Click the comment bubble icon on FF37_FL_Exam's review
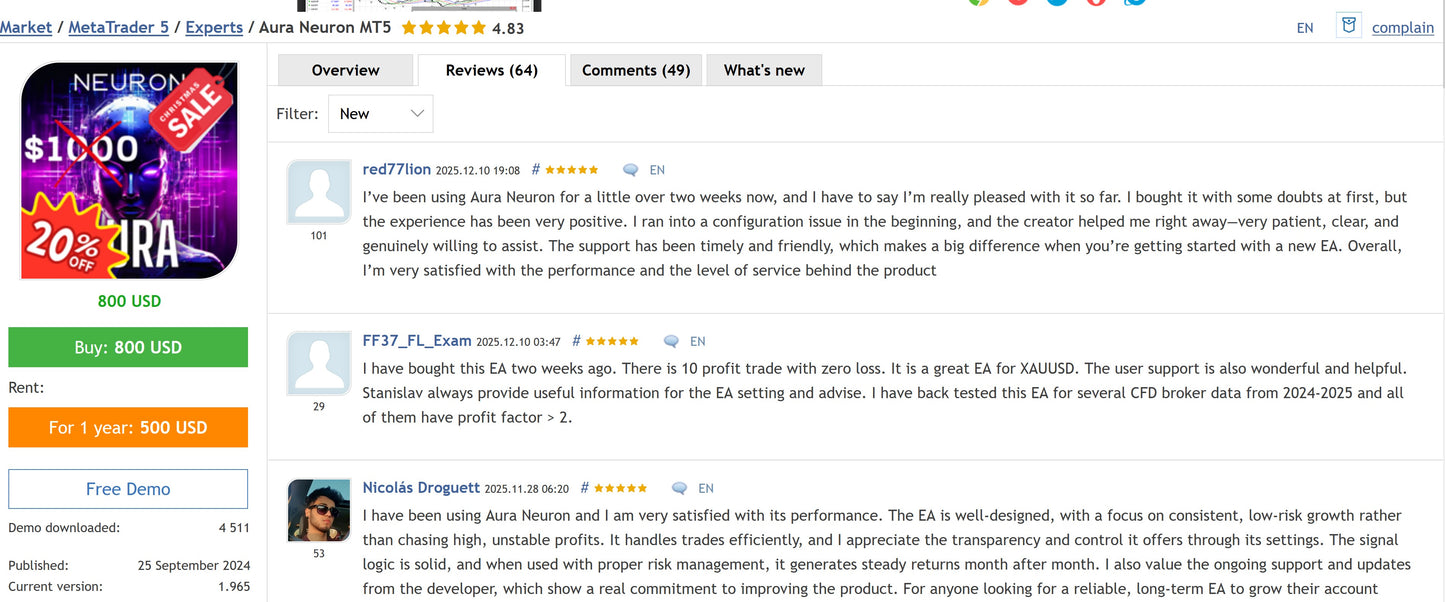 (x=671, y=342)
